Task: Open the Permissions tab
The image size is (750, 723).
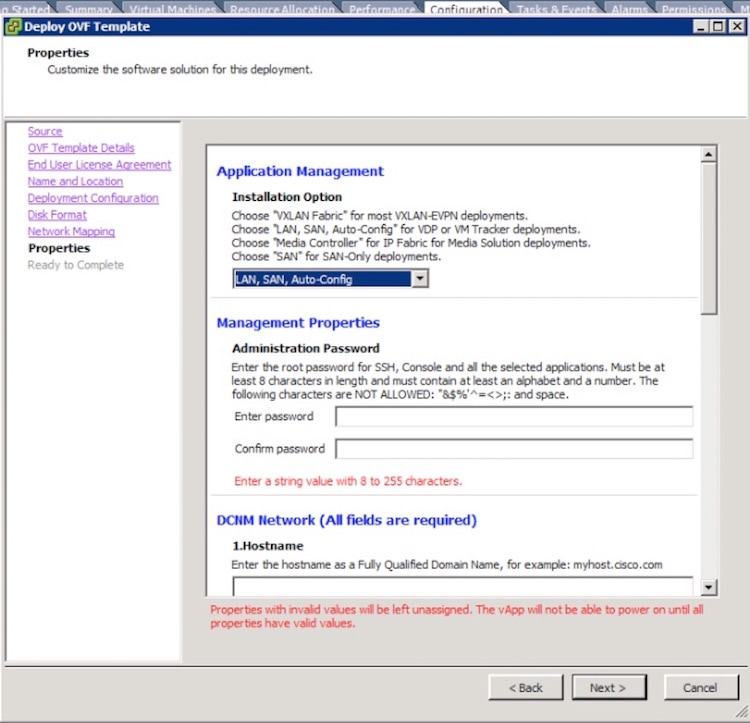Action: (x=694, y=9)
